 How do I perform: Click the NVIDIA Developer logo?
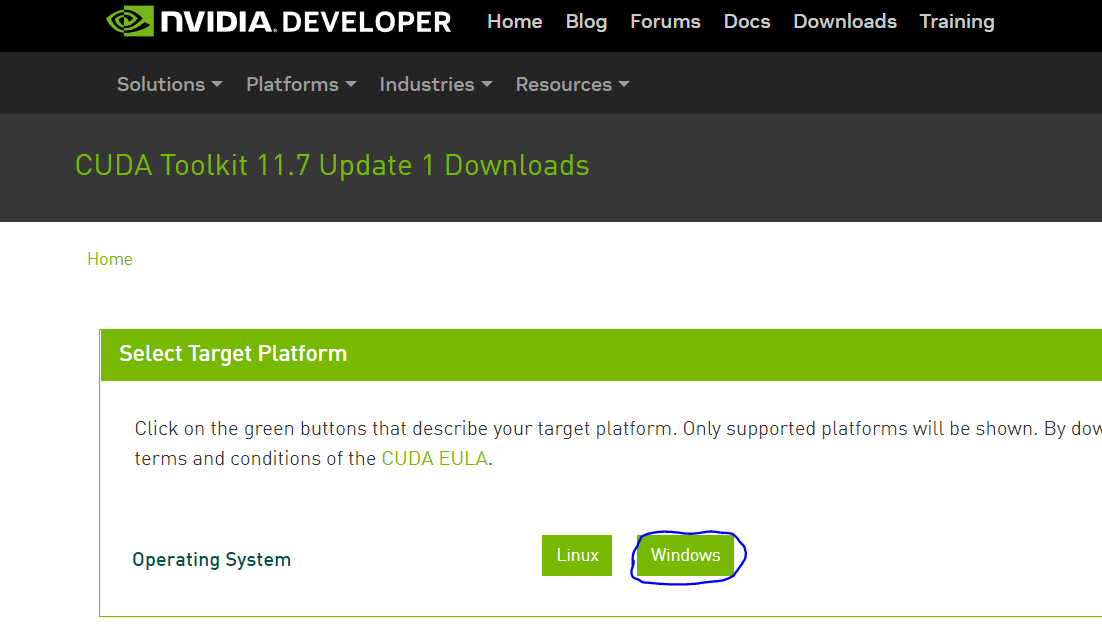click(278, 21)
